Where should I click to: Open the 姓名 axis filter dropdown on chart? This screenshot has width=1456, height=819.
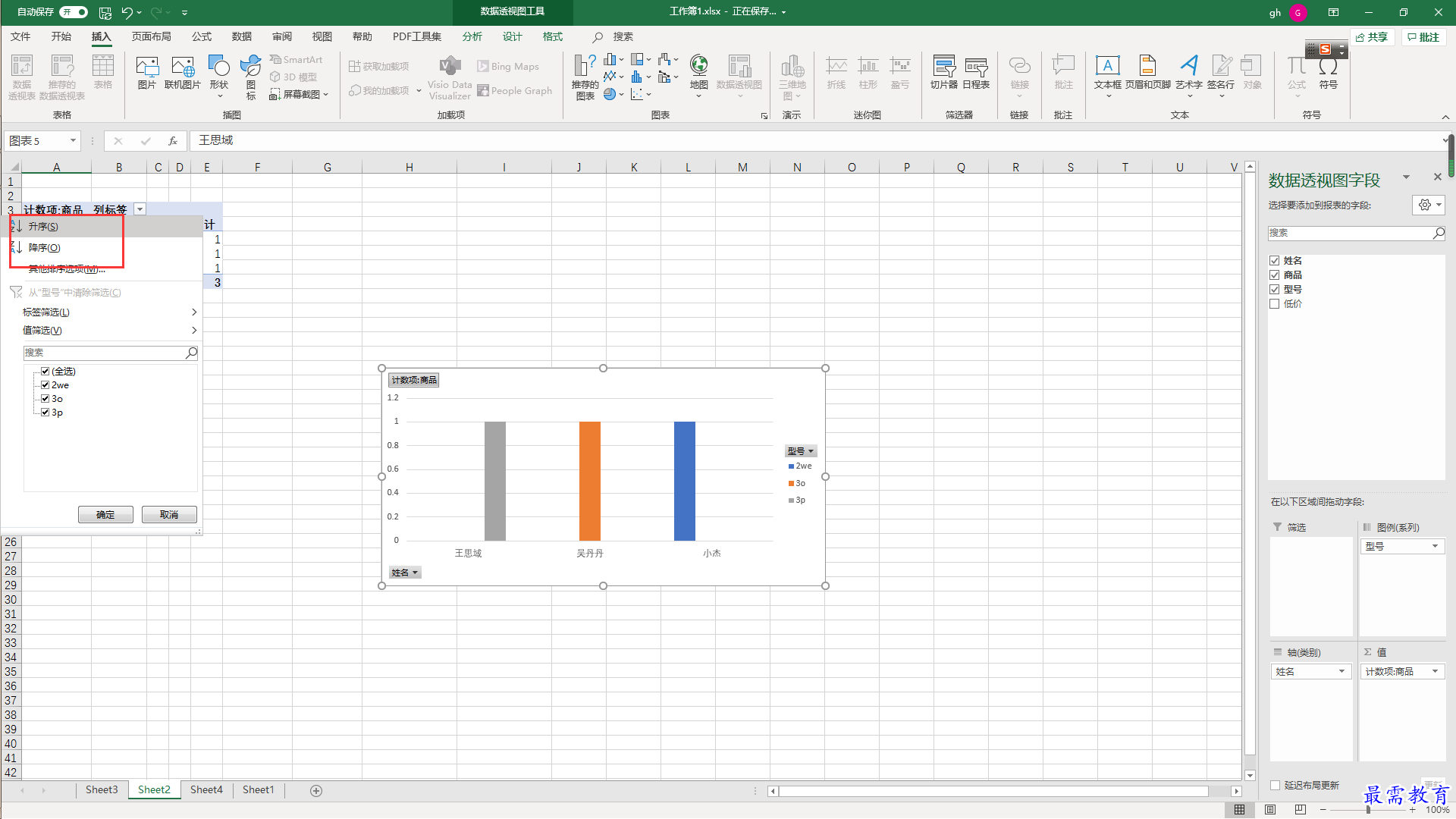[405, 573]
